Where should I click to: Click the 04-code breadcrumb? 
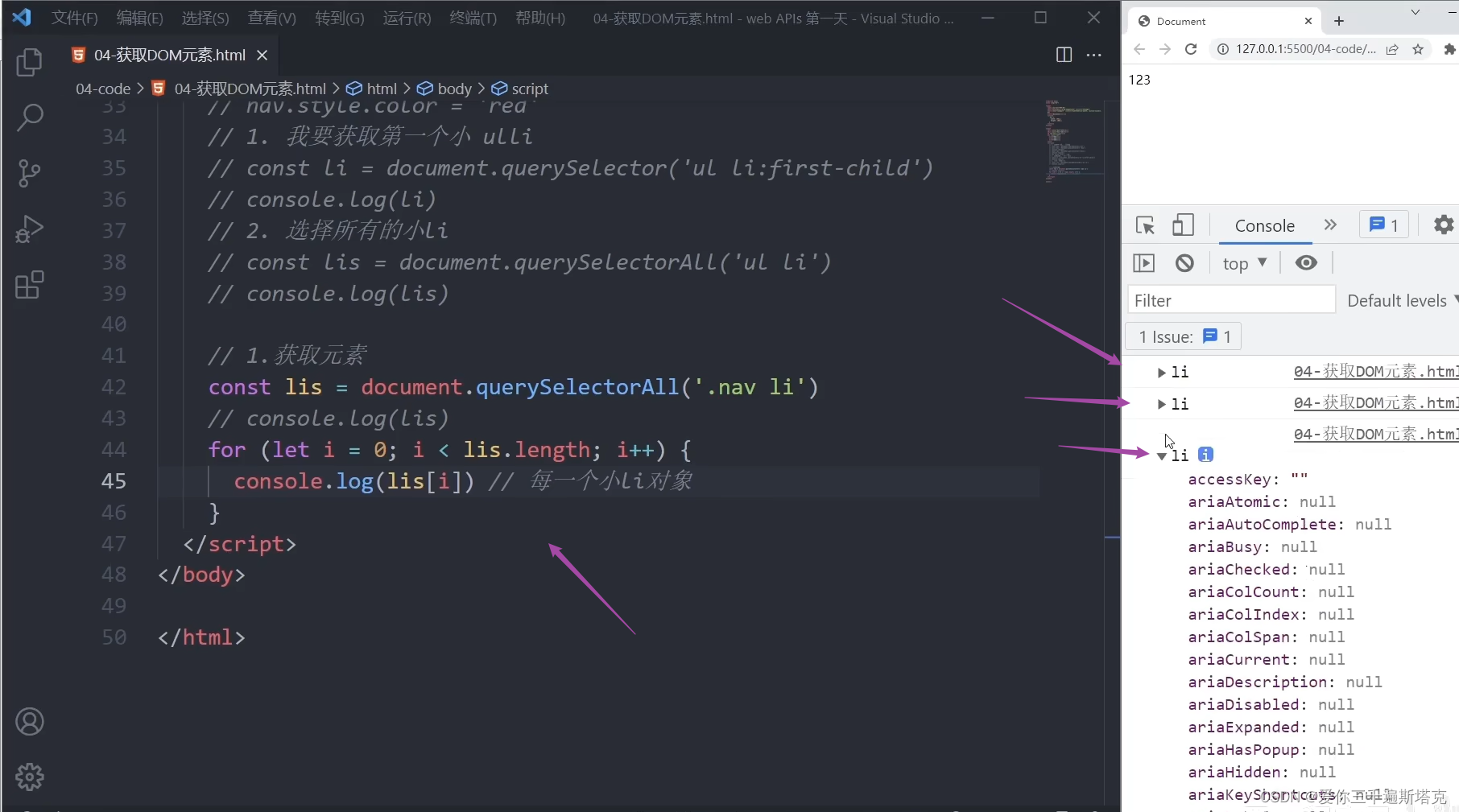[103, 89]
